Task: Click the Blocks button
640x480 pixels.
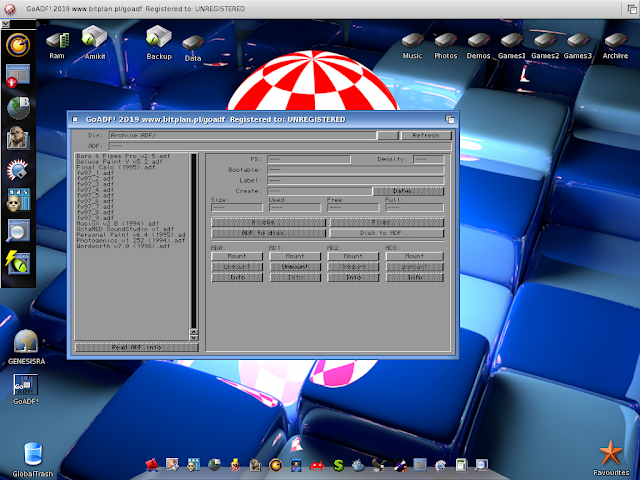Action: point(268,222)
